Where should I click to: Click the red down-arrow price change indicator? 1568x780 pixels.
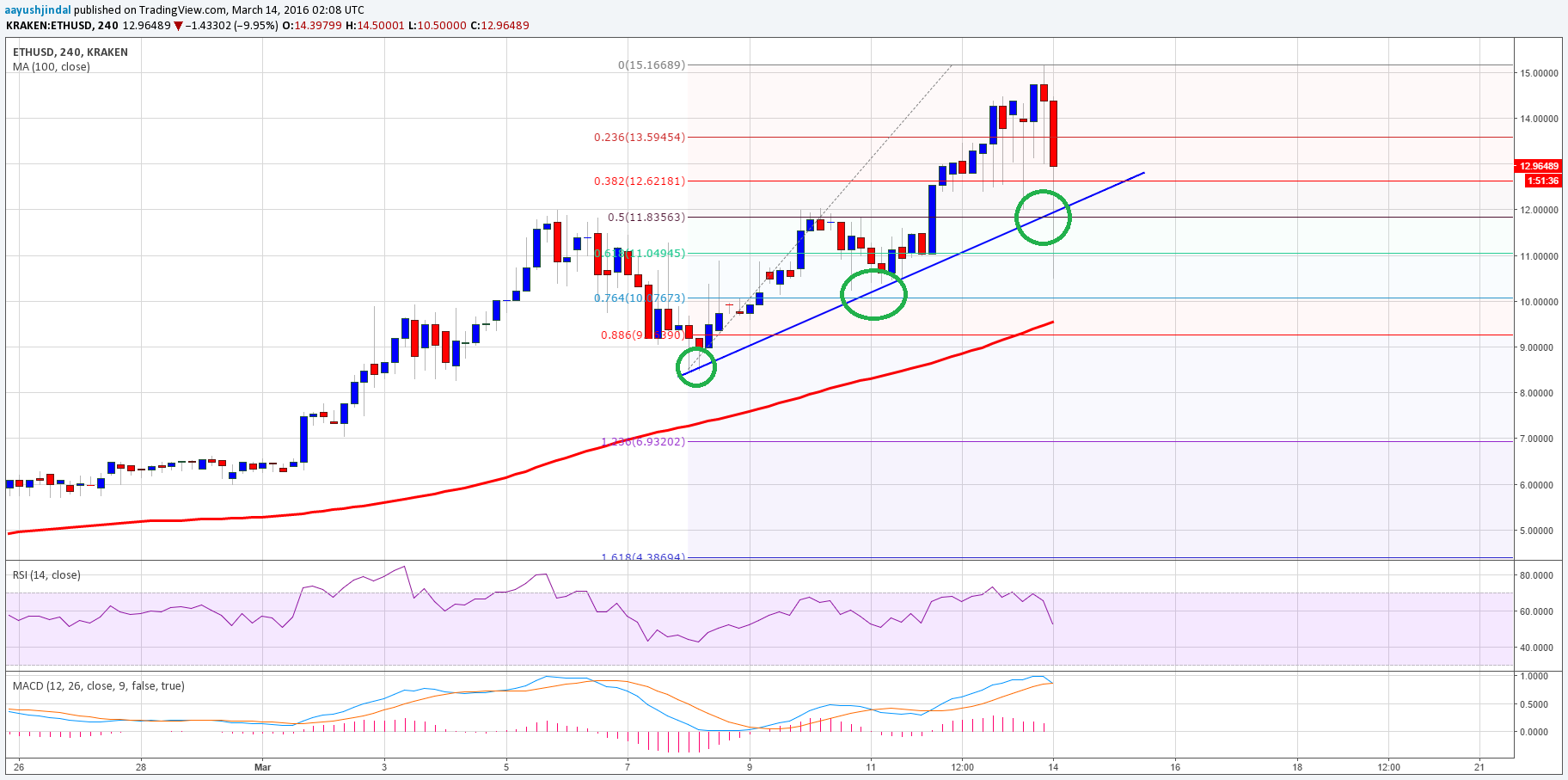pos(178,26)
